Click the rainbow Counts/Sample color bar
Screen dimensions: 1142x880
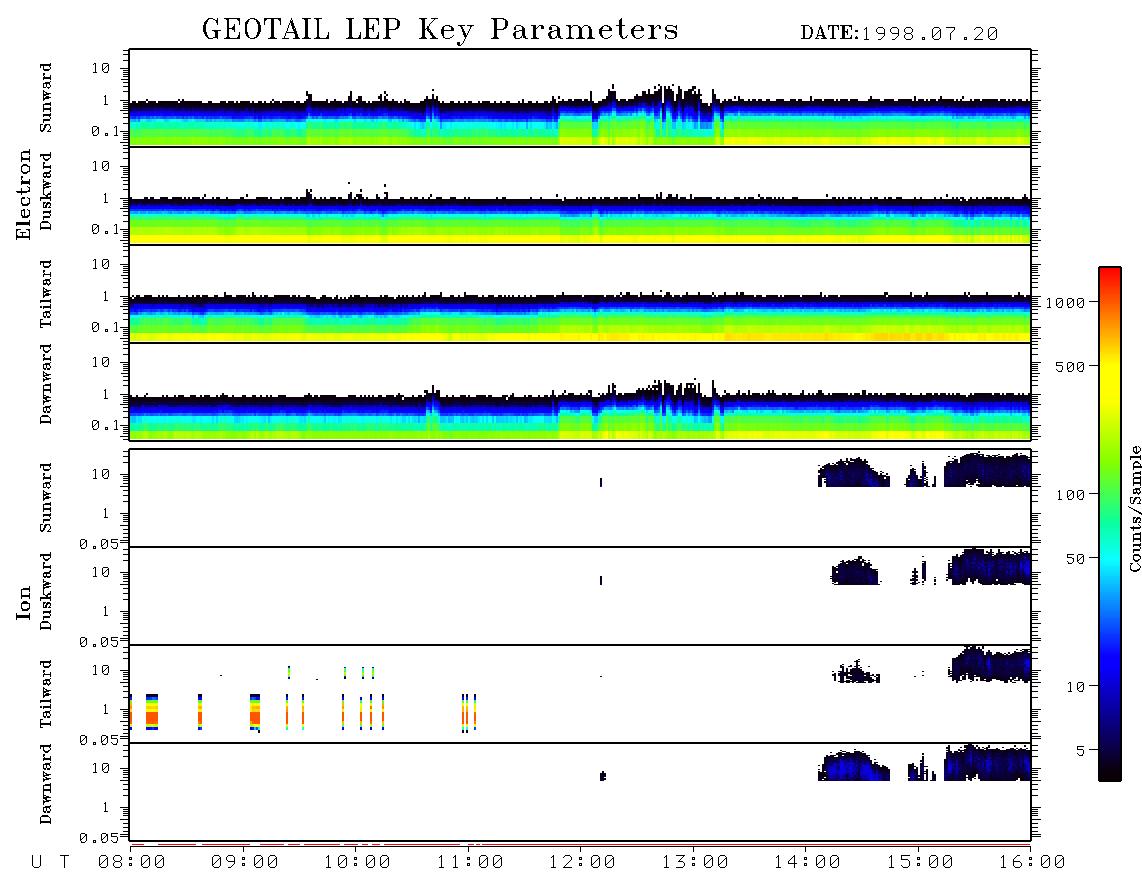point(1110,525)
